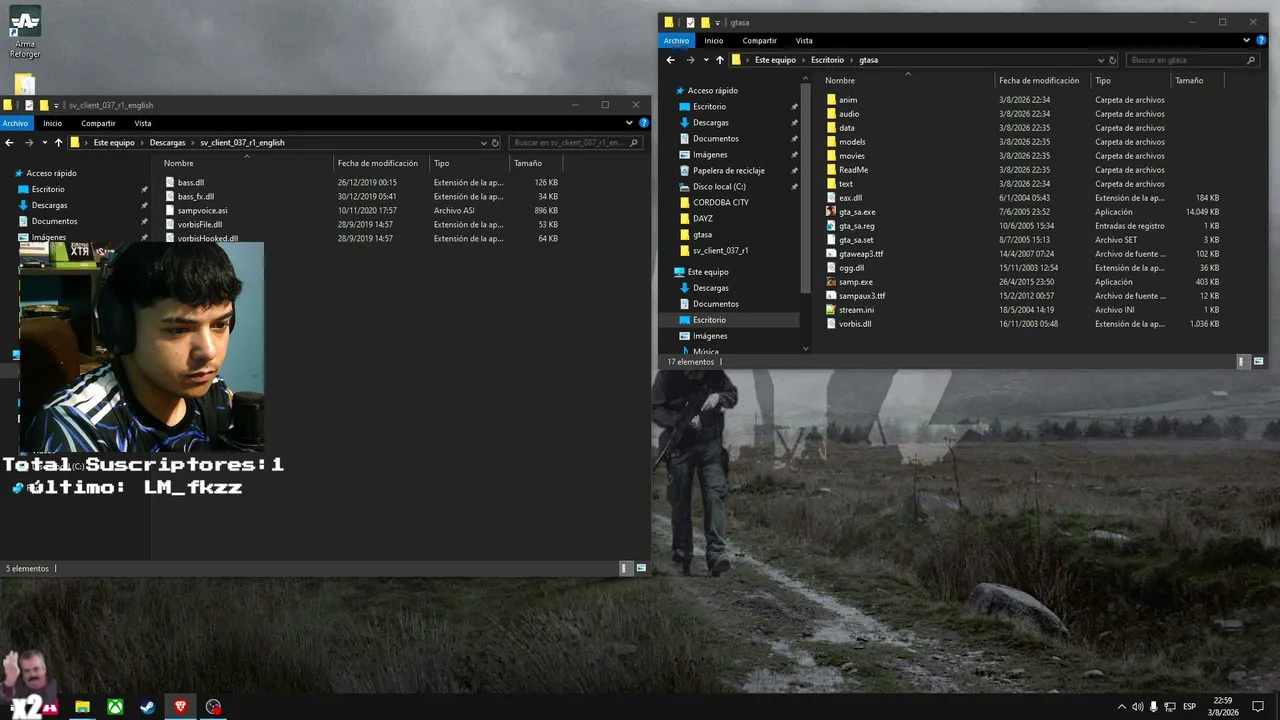This screenshot has width=1280, height=720.
Task: Go back in the gtasa window
Action: click(x=672, y=60)
